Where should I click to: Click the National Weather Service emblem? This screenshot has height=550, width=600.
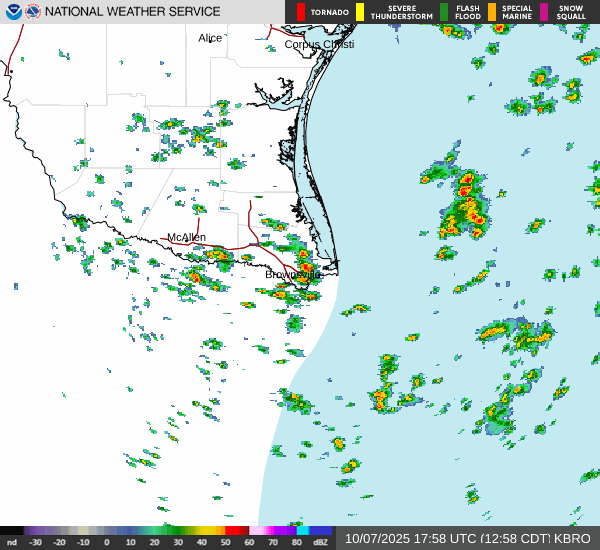coord(33,12)
